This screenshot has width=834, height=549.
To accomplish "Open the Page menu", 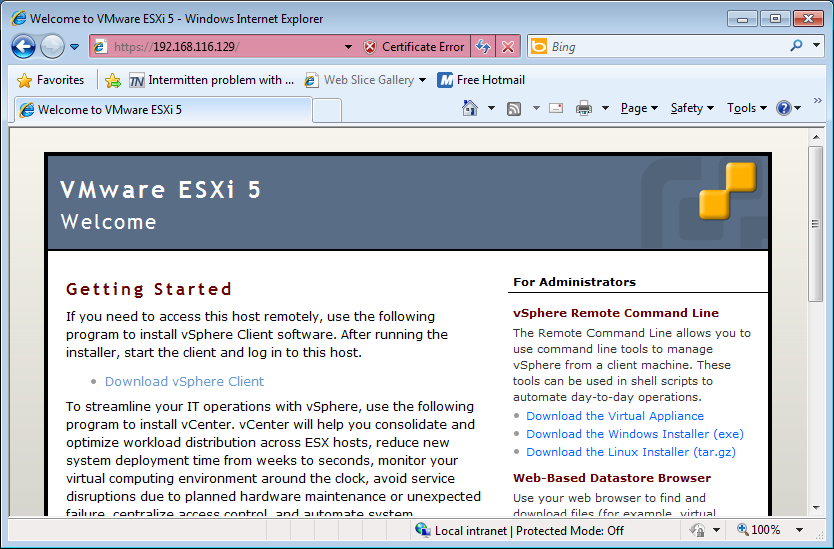I will pyautogui.click(x=639, y=108).
